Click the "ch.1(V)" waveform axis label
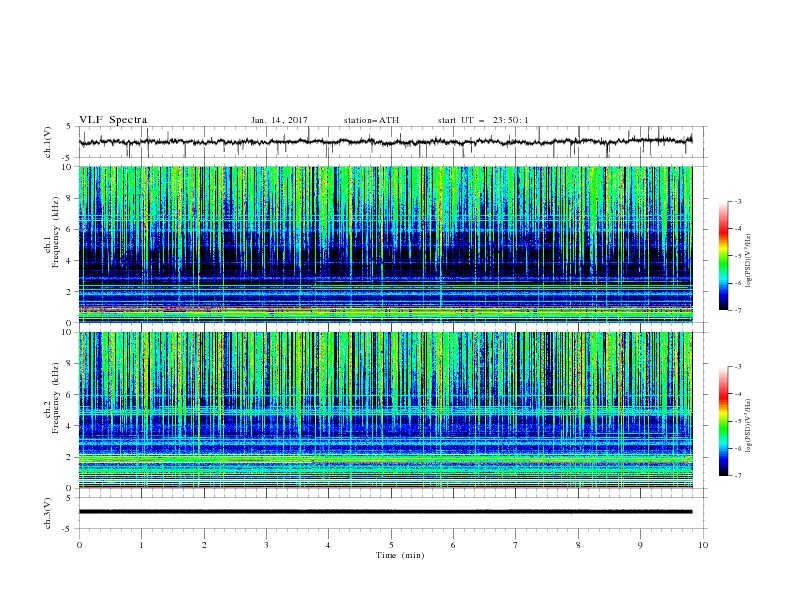The height and width of the screenshot is (612, 792). coord(48,142)
